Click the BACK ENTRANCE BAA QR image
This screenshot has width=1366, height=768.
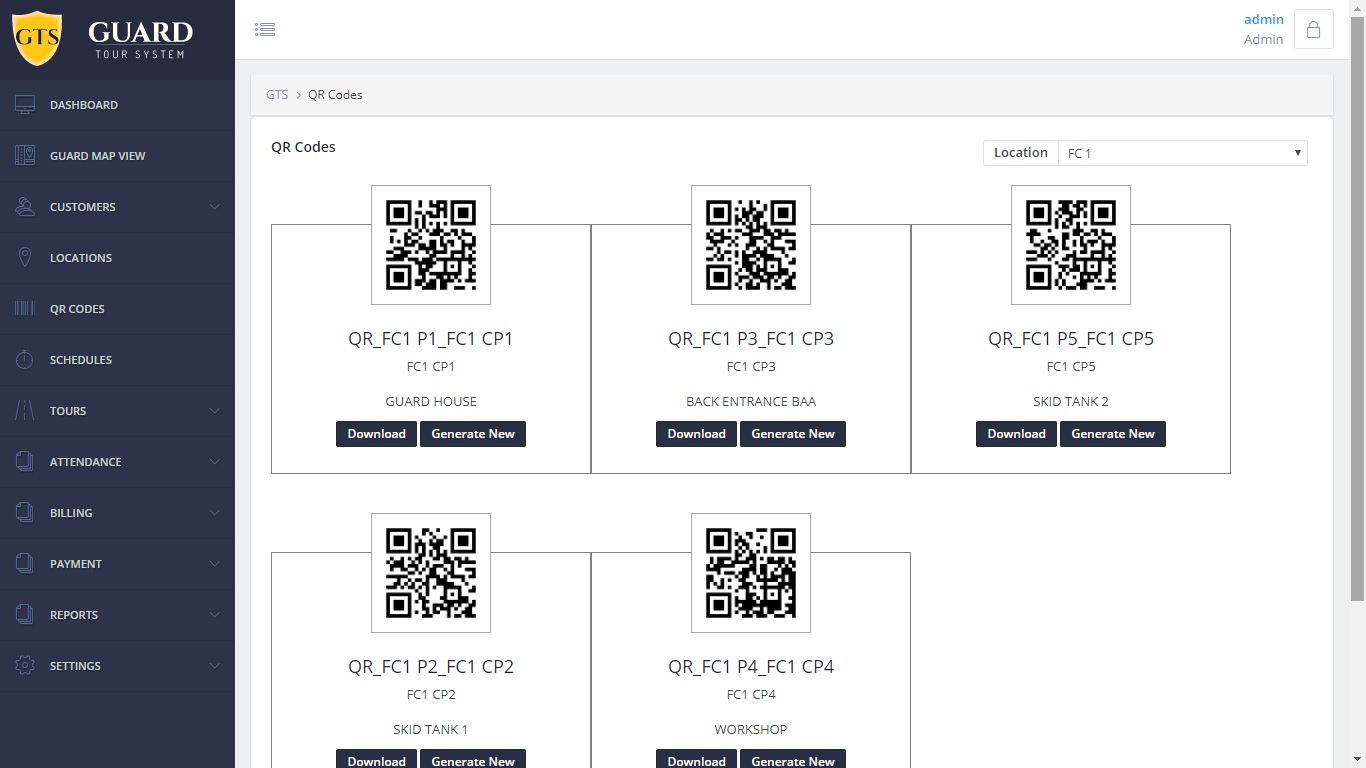tap(750, 245)
